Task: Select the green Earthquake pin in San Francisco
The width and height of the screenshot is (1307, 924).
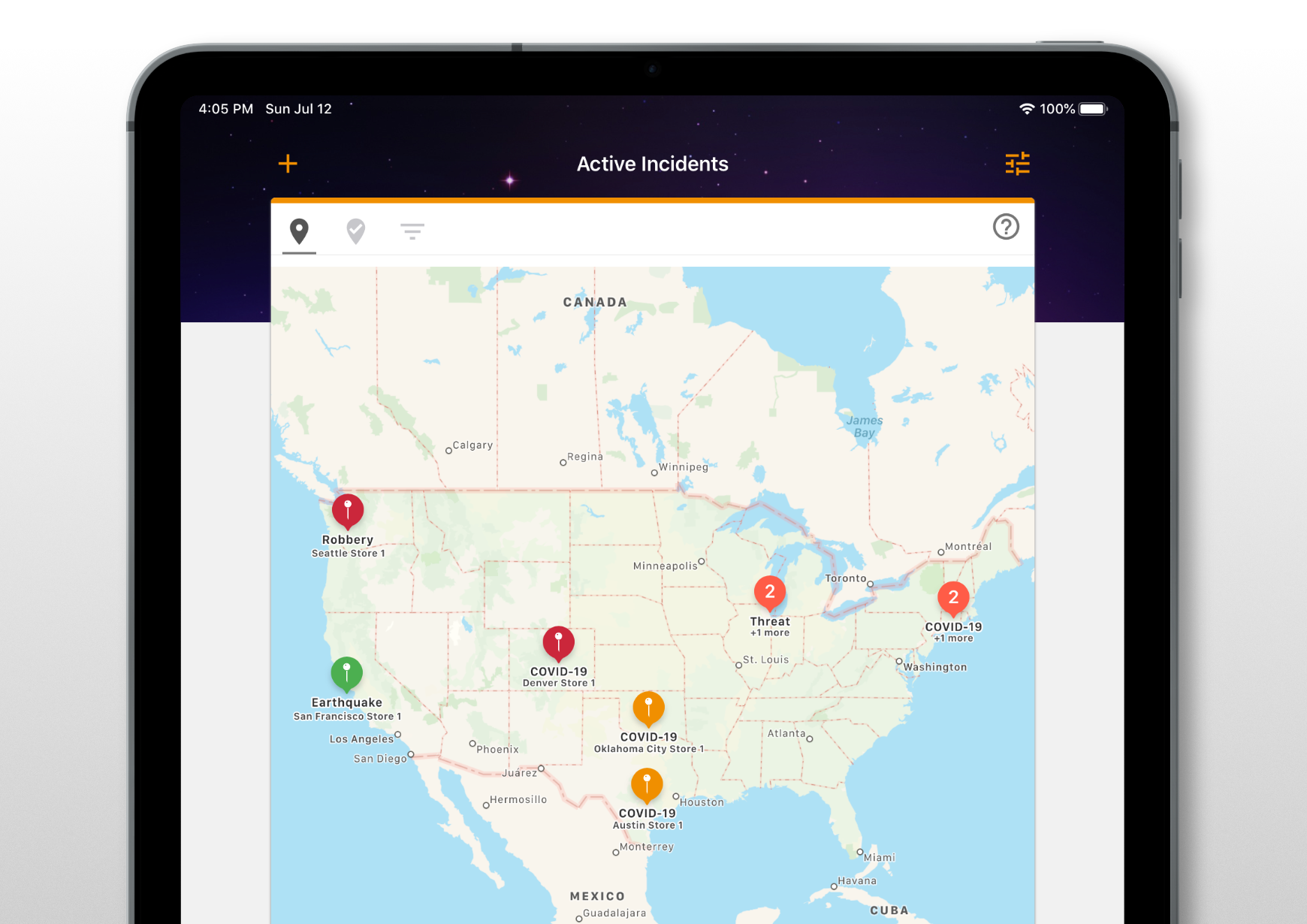Action: click(346, 674)
